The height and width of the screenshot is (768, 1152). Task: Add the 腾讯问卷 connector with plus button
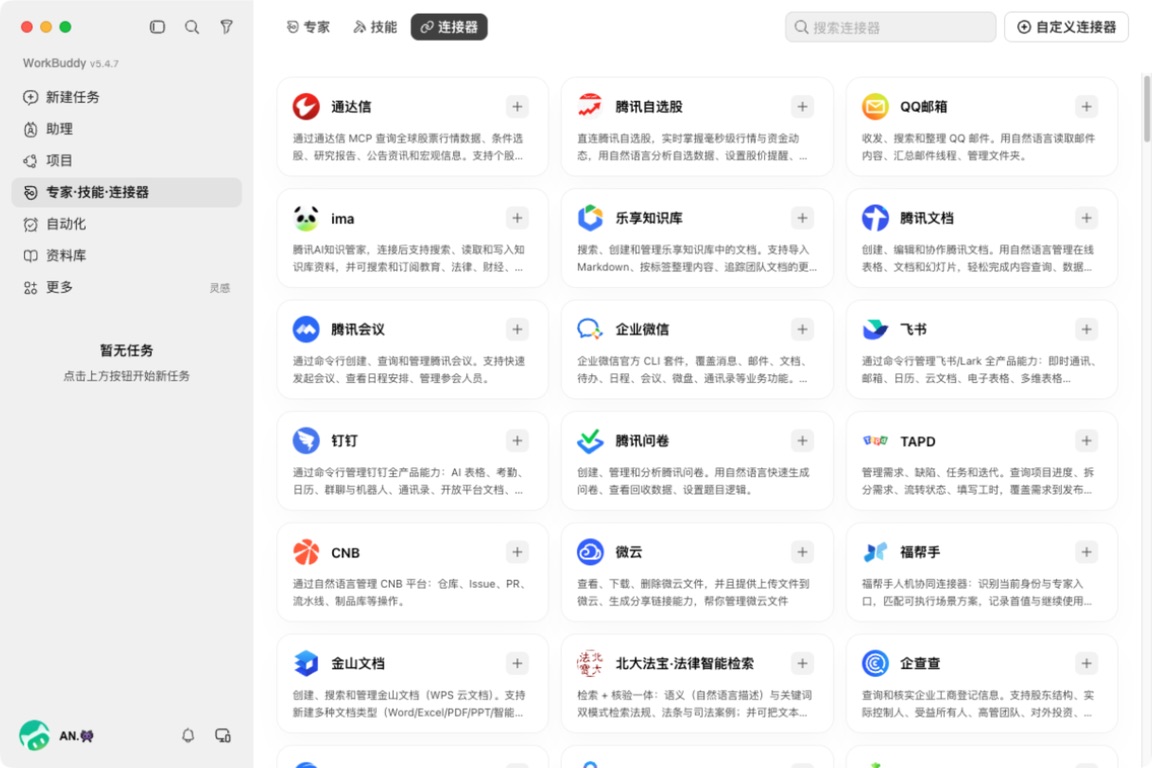(802, 441)
